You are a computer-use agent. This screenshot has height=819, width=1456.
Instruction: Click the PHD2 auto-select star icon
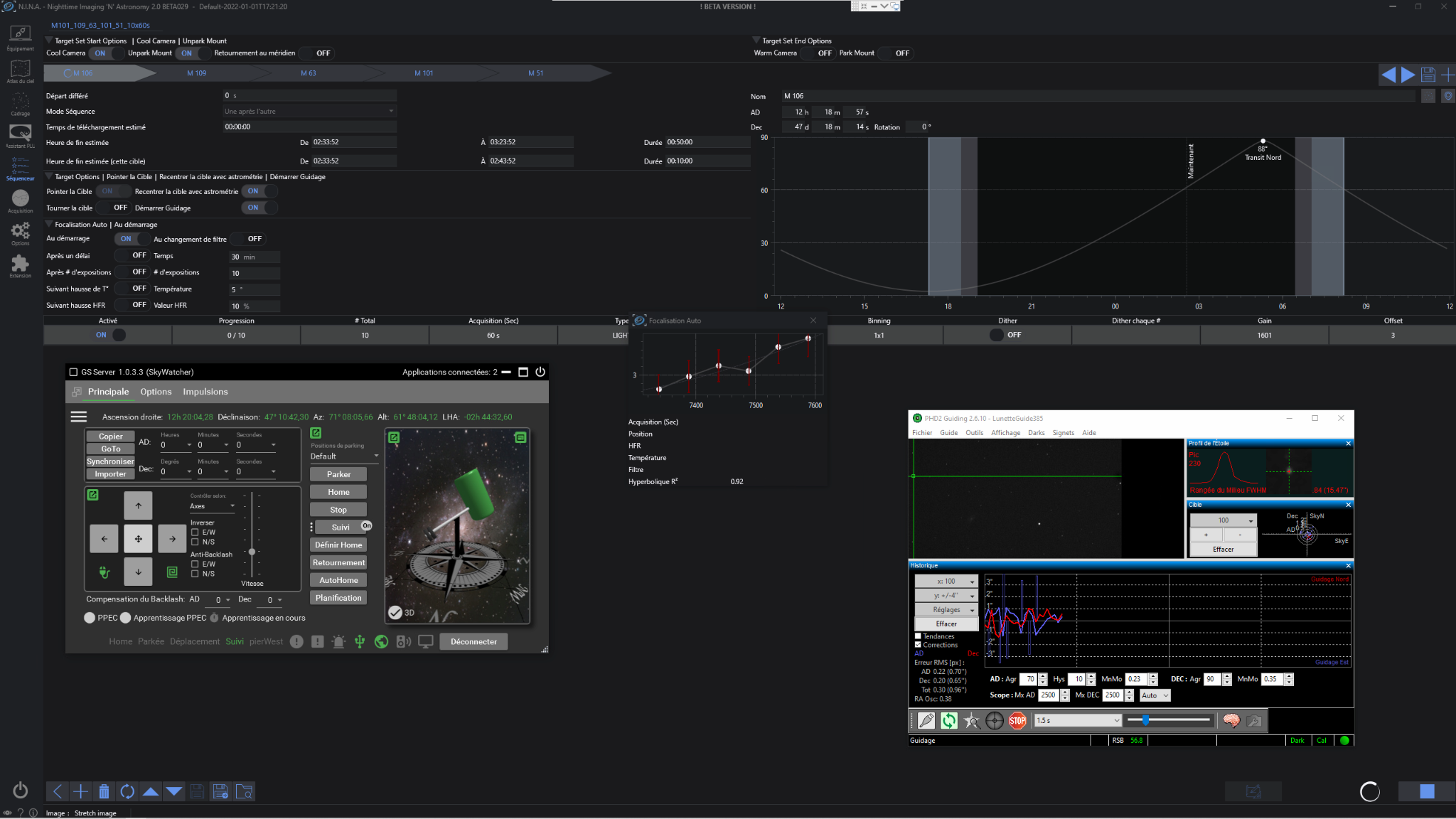[972, 721]
